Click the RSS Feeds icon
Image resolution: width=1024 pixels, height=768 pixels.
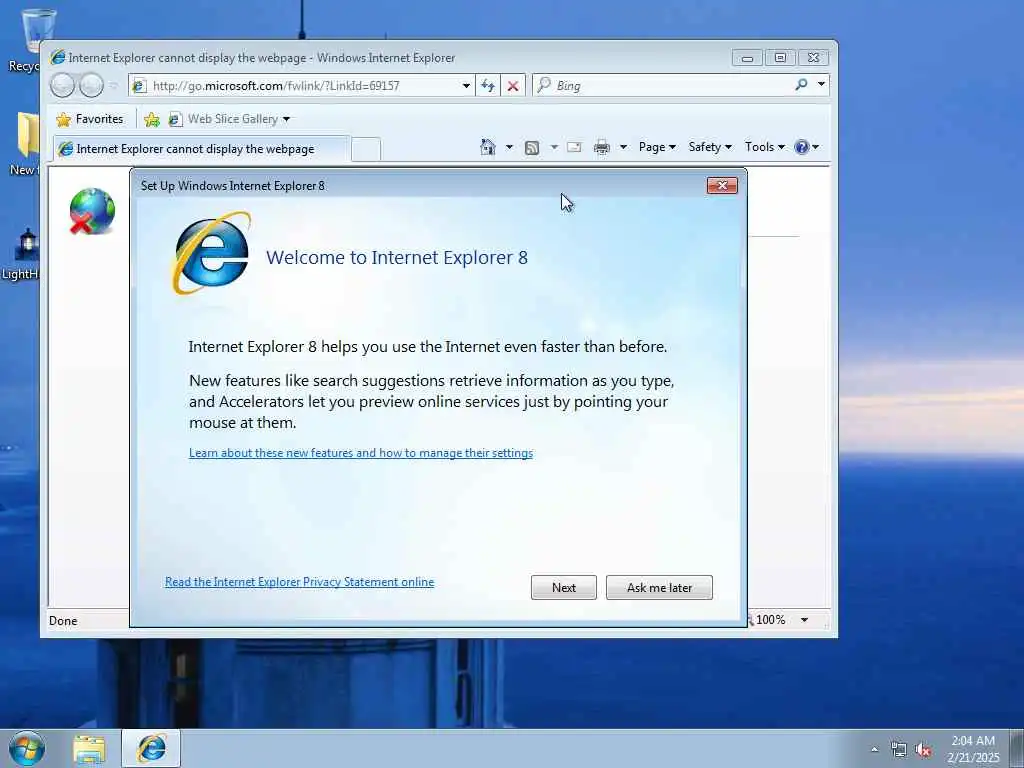pyautogui.click(x=532, y=148)
